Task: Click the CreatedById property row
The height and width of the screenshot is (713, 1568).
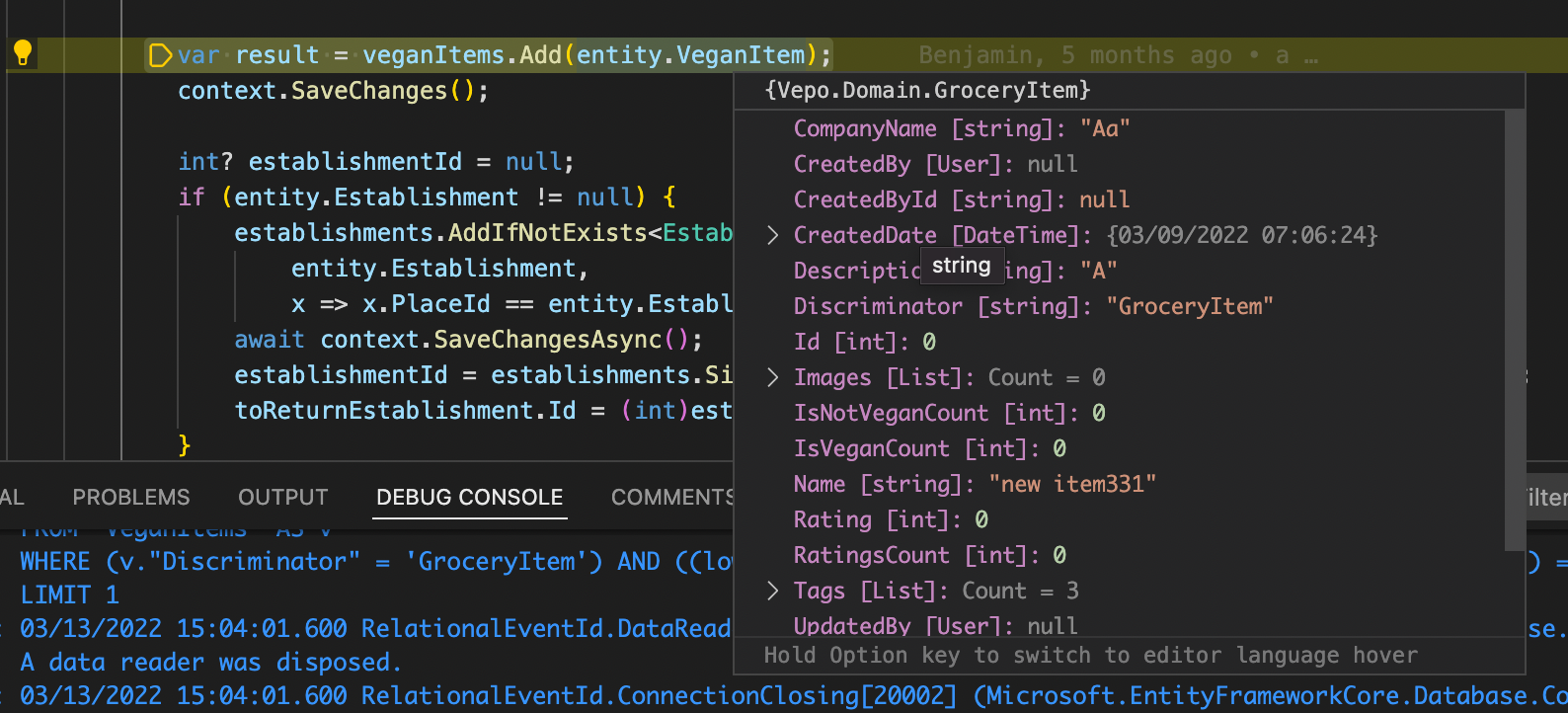Action: click(x=962, y=199)
